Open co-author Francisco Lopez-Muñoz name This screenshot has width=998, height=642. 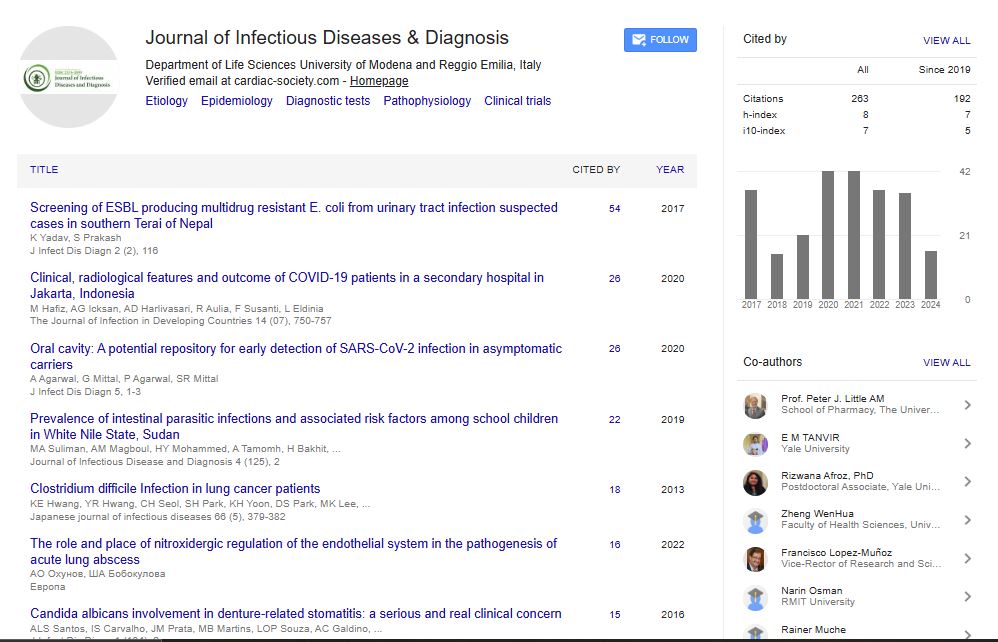tap(836, 552)
